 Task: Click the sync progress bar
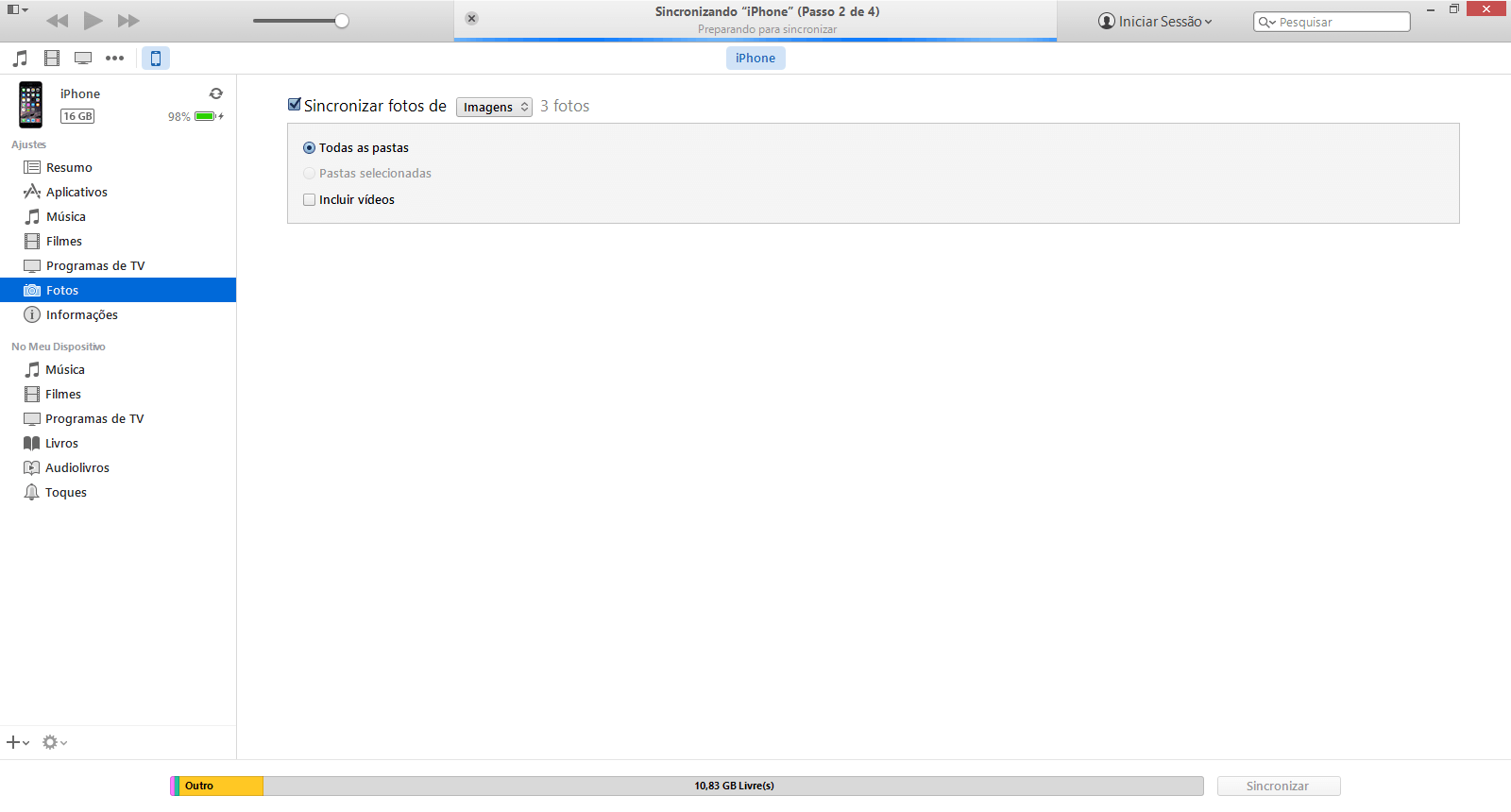click(755, 40)
